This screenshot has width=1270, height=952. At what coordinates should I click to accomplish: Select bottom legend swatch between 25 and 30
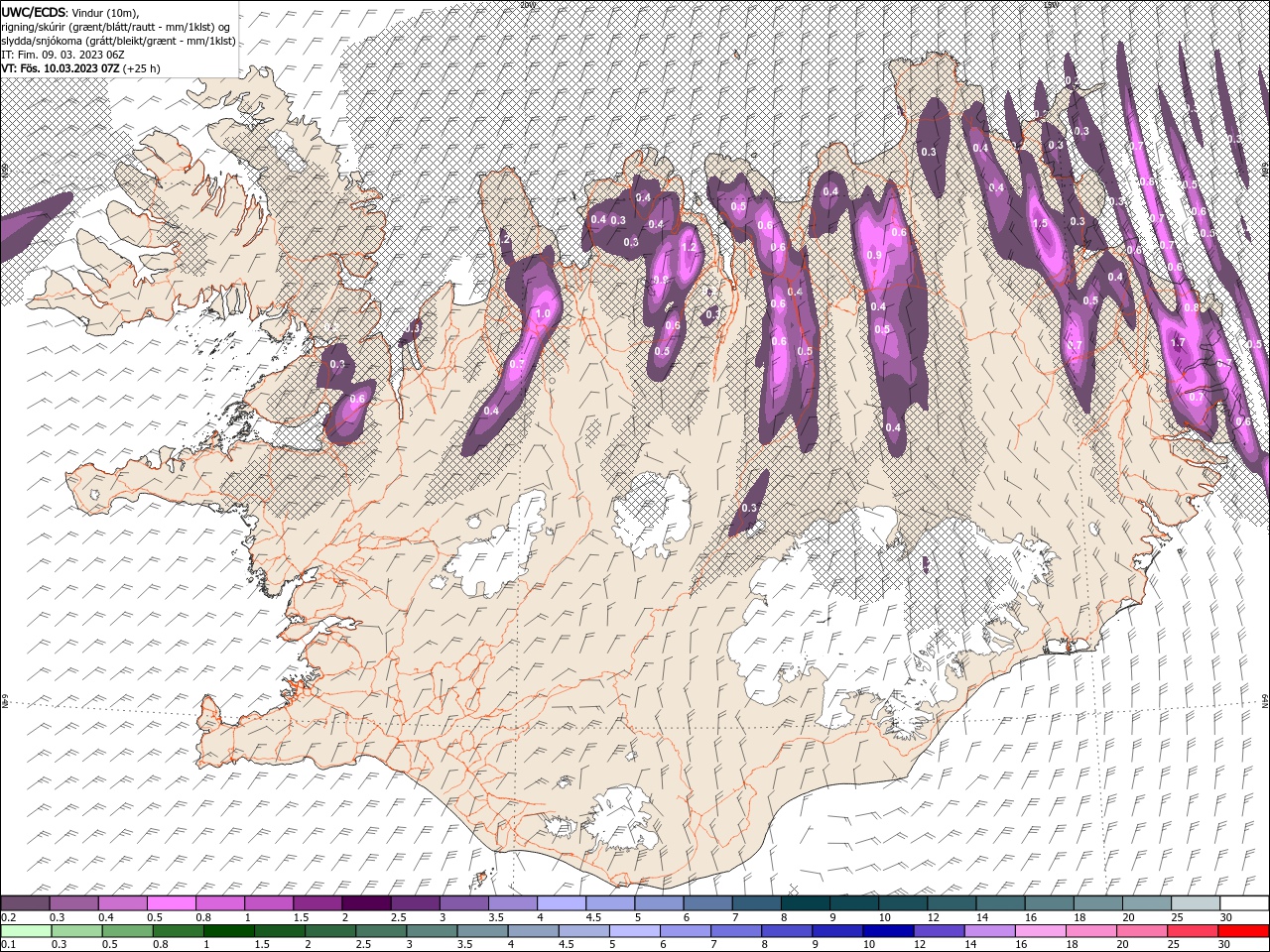1193,930
